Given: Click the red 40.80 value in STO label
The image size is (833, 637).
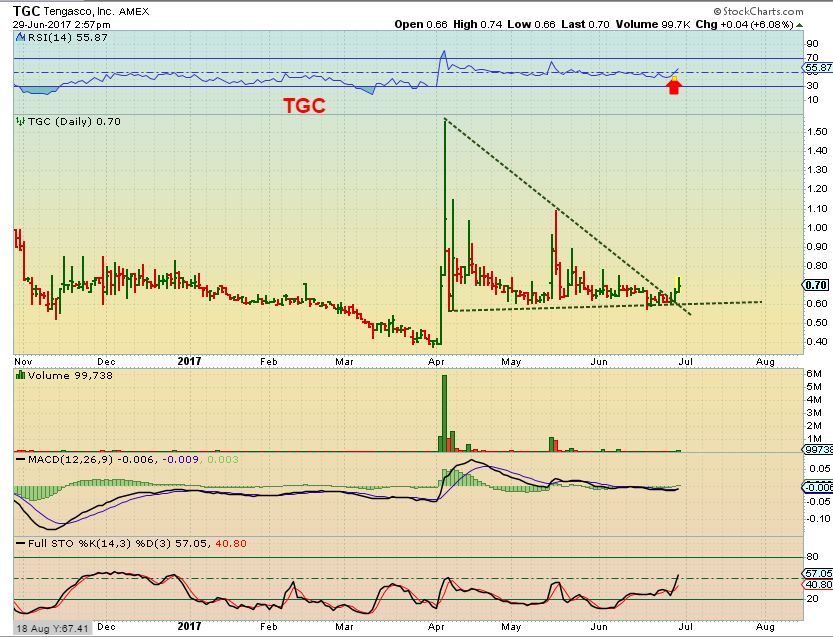Looking at the screenshot, I should point(231,543).
